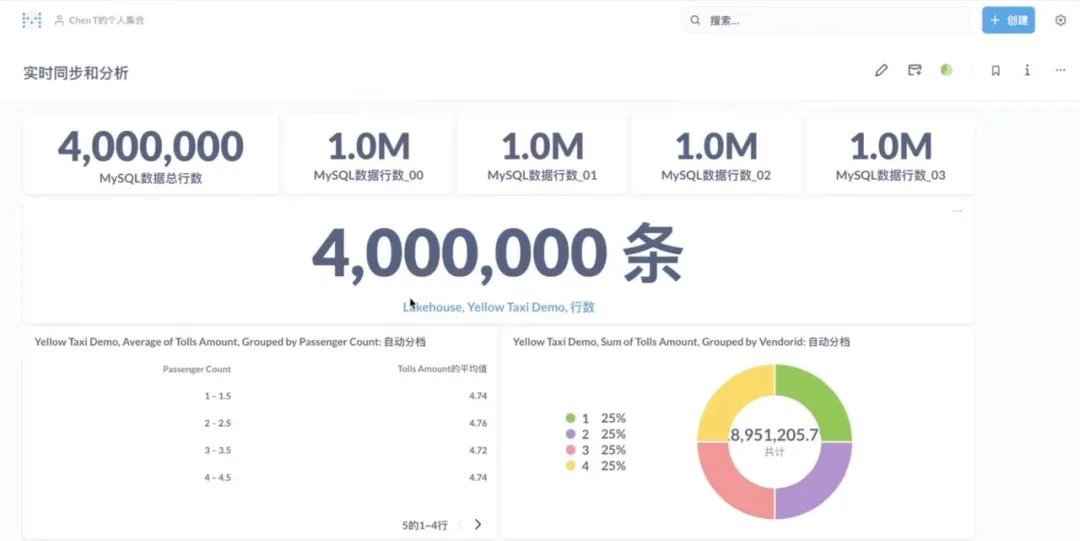Image resolution: width=1080 pixels, height=541 pixels.
Task: Toggle vendor 1 green legend item
Action: click(x=595, y=418)
